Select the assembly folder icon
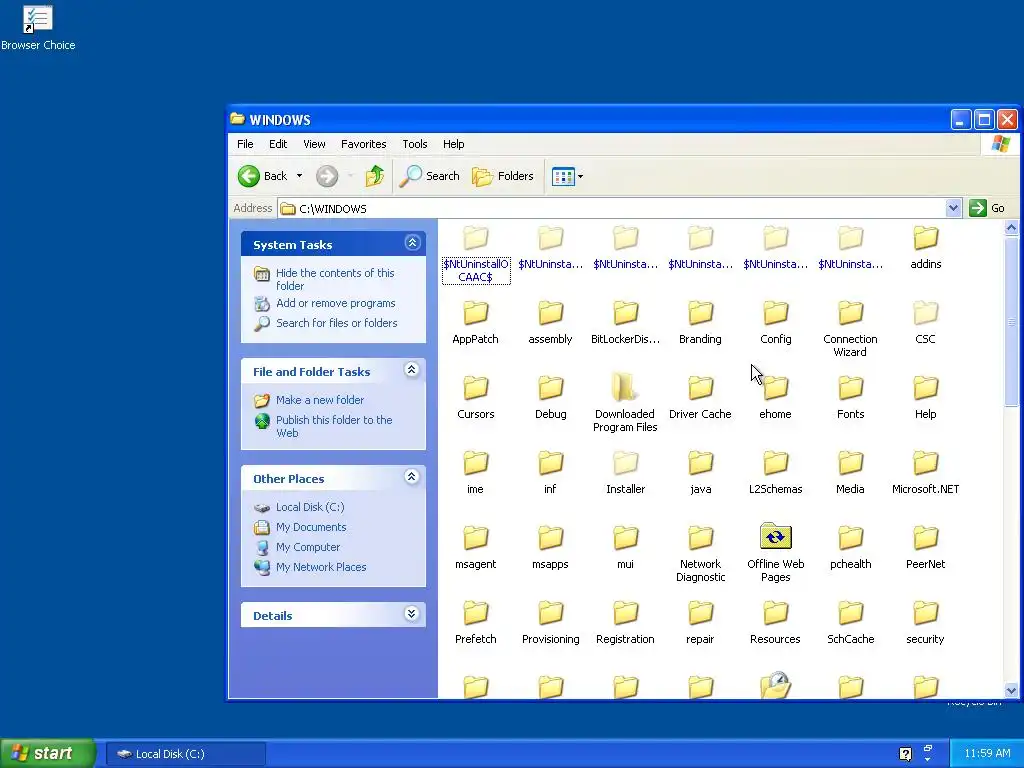 551,313
